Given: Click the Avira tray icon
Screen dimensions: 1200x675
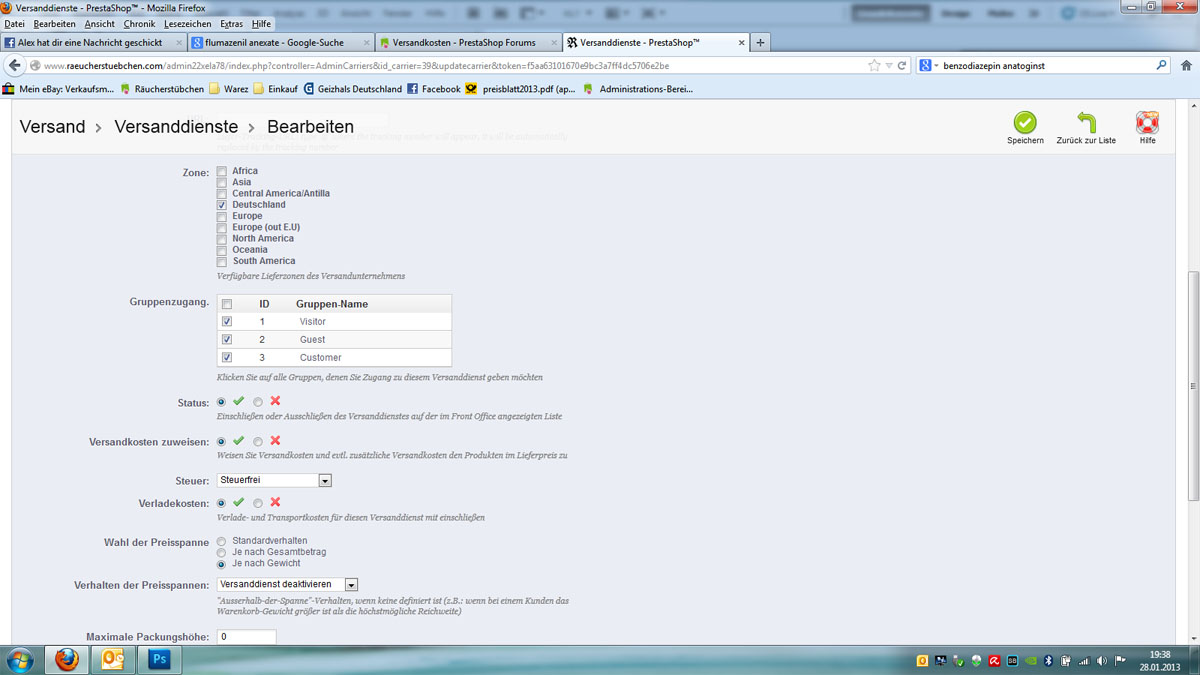Looking at the screenshot, I should [x=995, y=661].
